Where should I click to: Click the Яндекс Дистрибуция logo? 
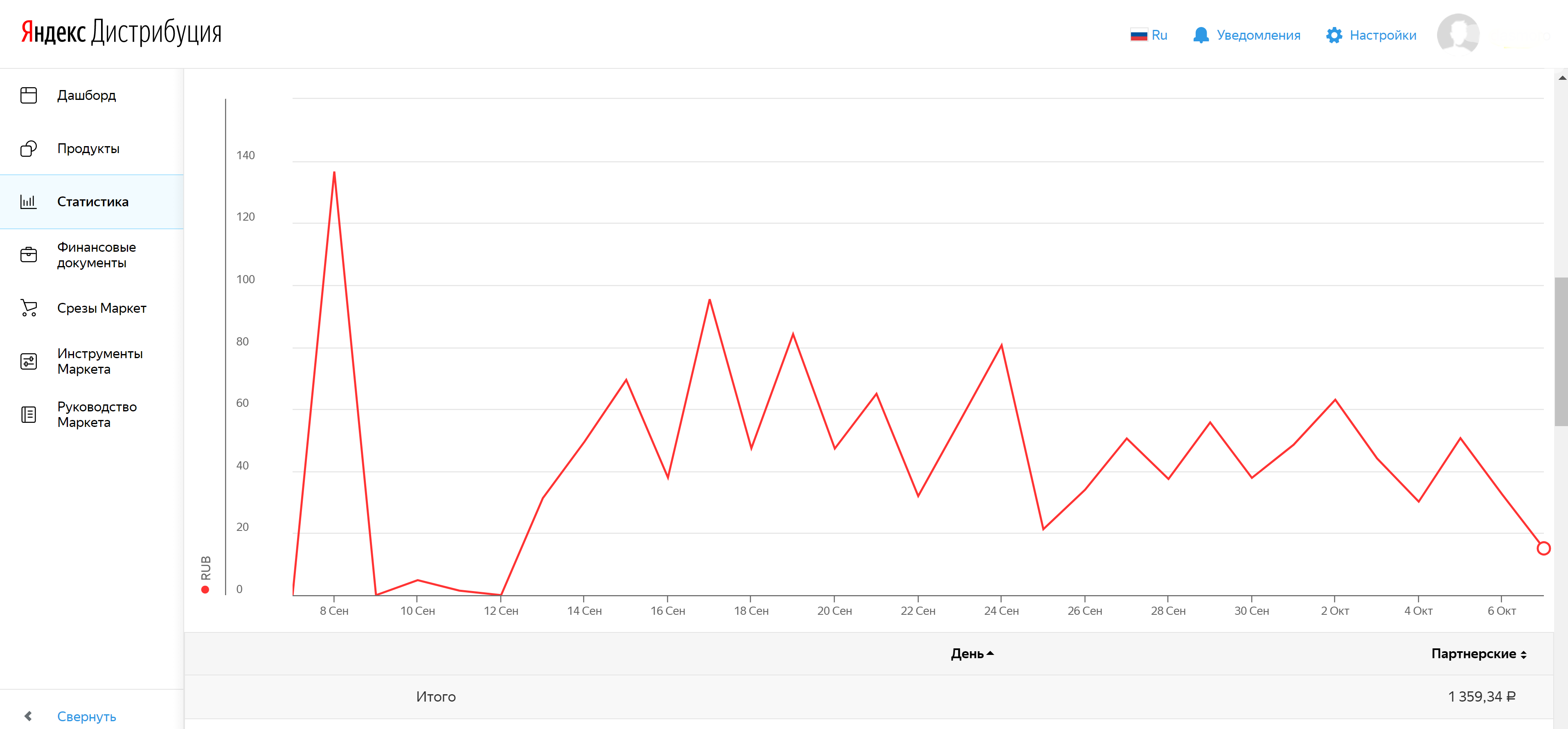tap(121, 33)
